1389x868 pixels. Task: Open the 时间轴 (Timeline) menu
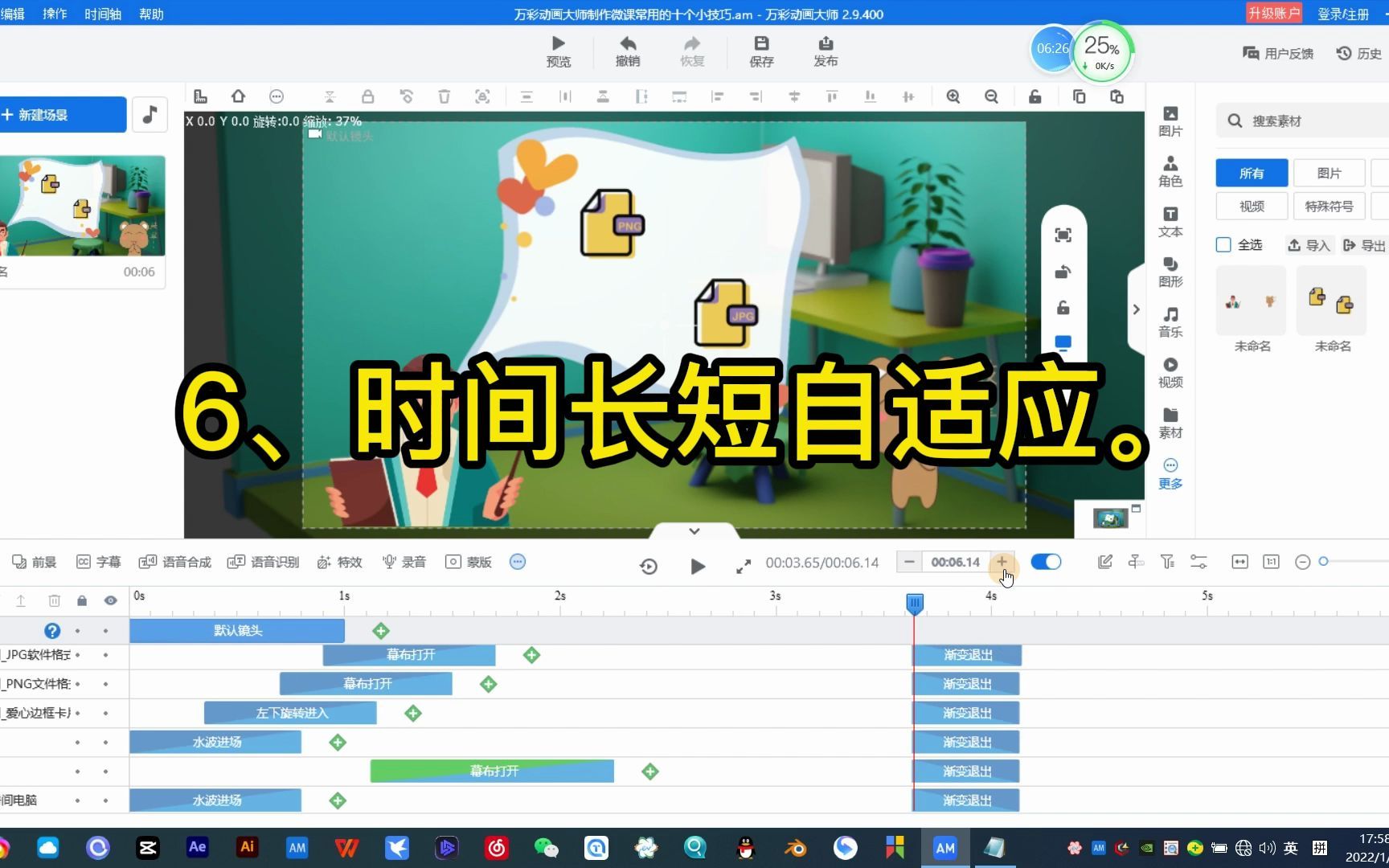click(x=102, y=14)
